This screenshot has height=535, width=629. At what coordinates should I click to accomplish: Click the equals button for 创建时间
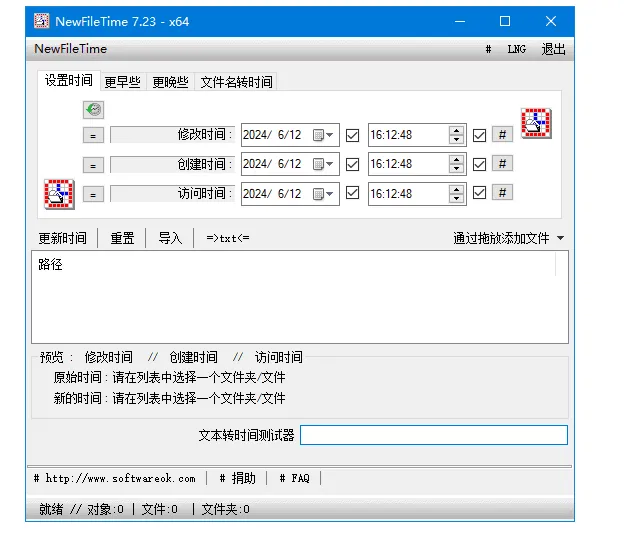(x=93, y=165)
